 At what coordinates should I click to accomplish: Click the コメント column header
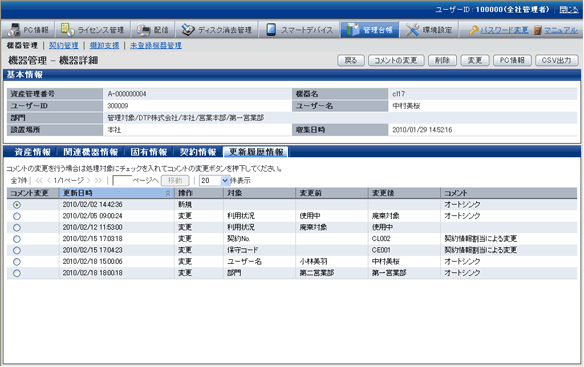click(x=509, y=193)
